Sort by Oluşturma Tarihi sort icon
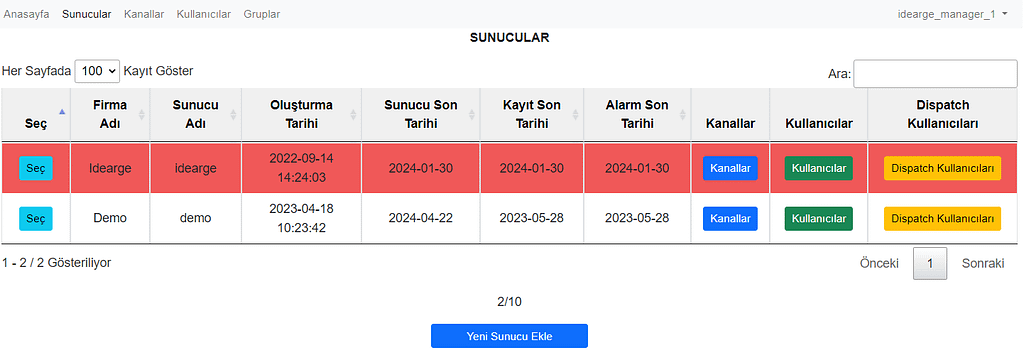1024x360 pixels. click(x=353, y=114)
